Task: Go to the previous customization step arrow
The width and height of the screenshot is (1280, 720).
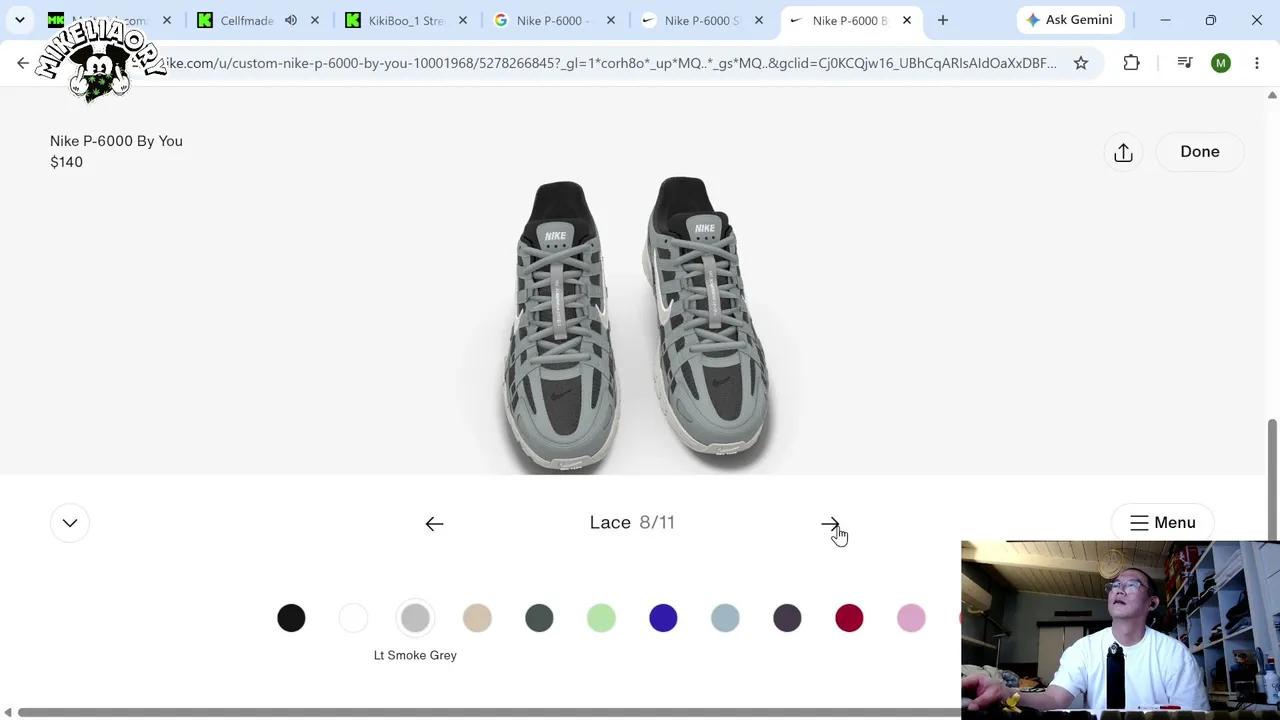Action: (434, 523)
